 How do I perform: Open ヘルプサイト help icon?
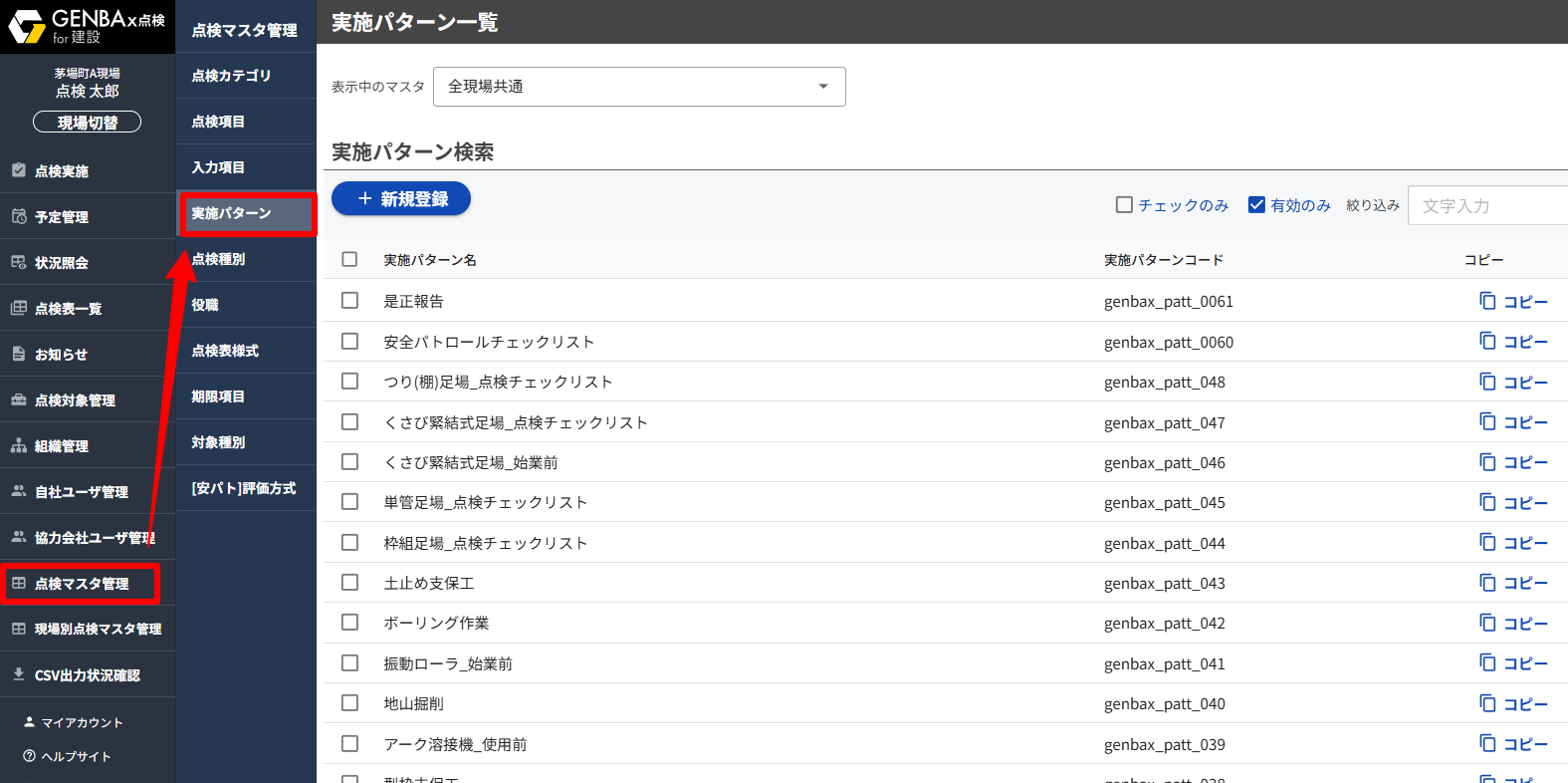(x=29, y=756)
